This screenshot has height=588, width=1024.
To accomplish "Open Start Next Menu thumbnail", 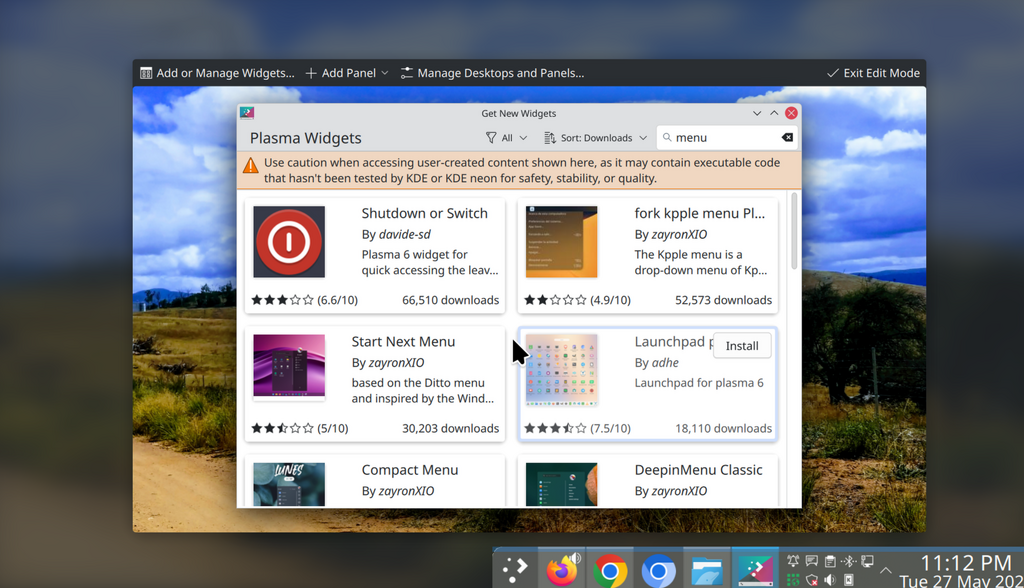I will [289, 365].
